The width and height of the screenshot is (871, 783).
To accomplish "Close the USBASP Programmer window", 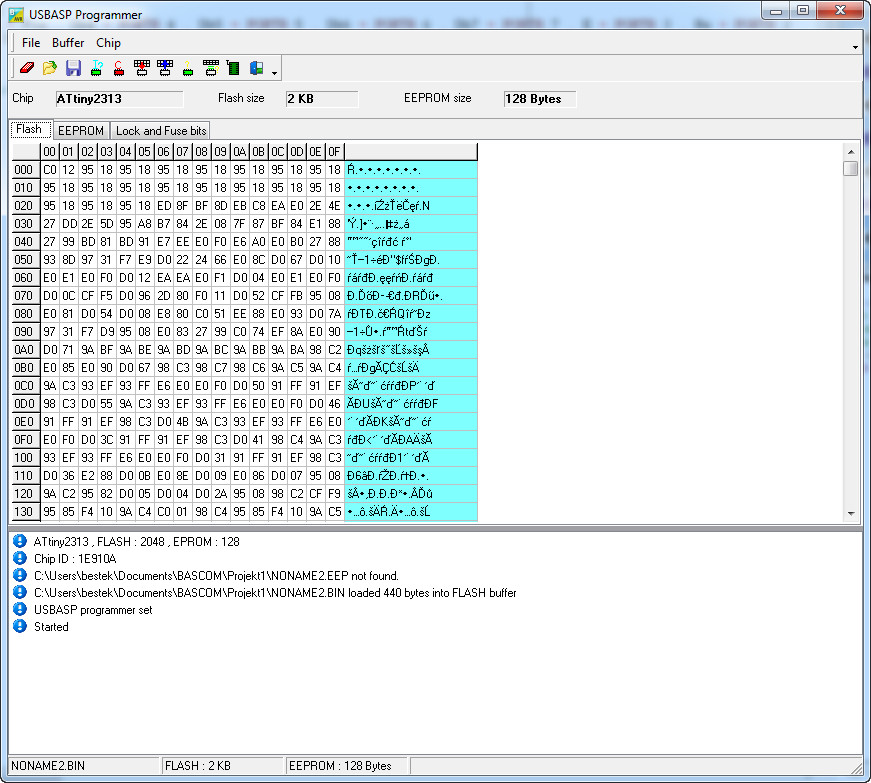I will [x=840, y=11].
